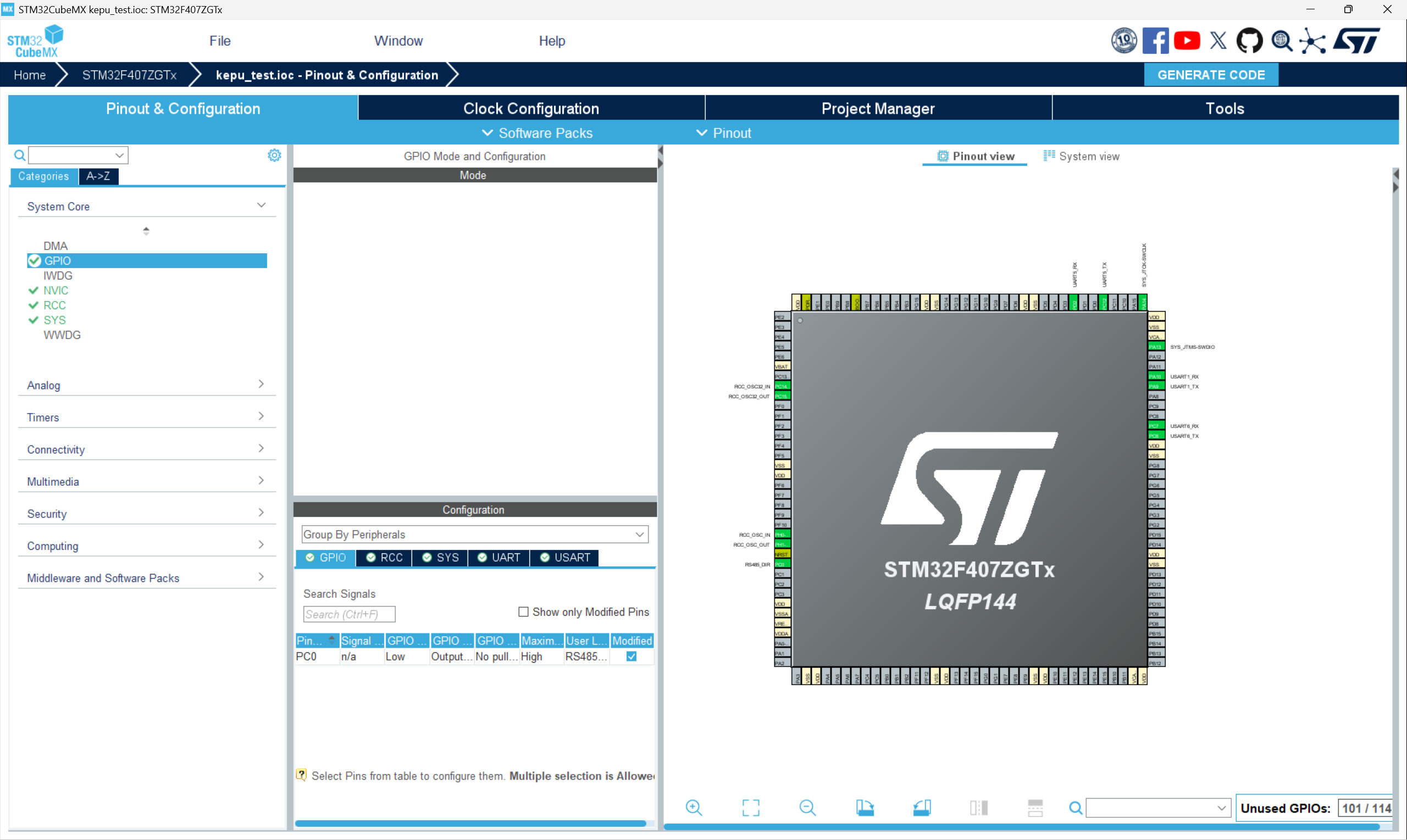The image size is (1407, 840).
Task: Expand the Timers category
Action: tap(261, 416)
